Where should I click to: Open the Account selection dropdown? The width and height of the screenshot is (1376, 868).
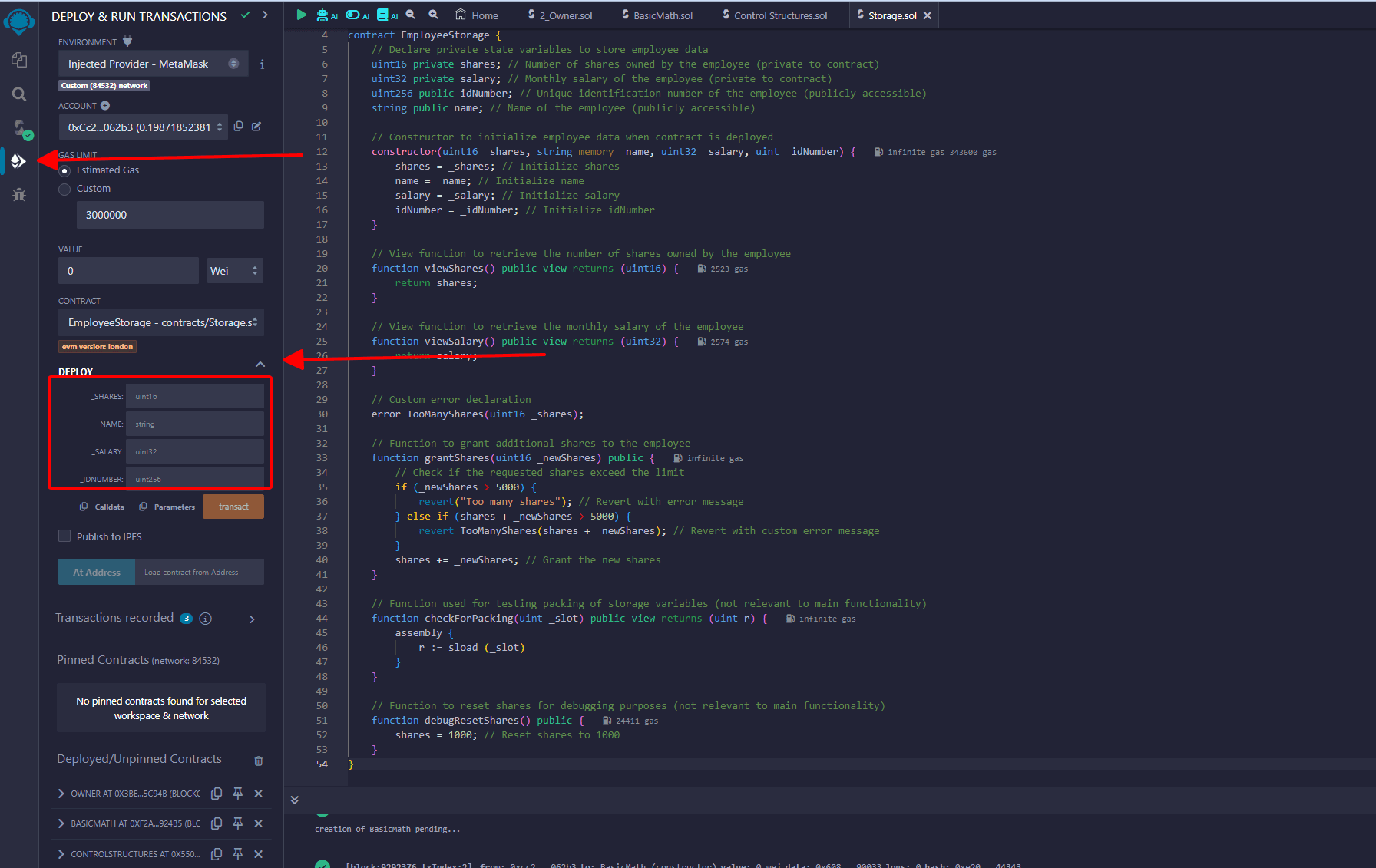(x=143, y=127)
